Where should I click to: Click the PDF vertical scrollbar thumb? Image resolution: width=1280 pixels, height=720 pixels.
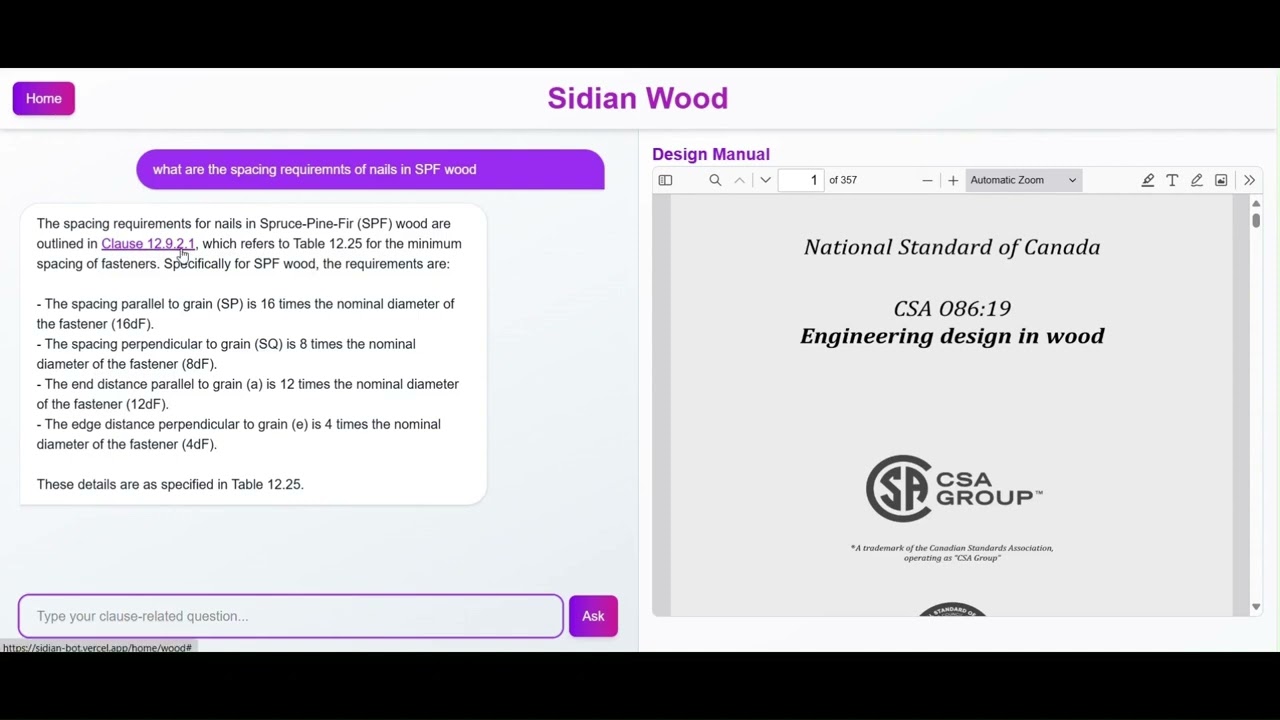click(1256, 219)
